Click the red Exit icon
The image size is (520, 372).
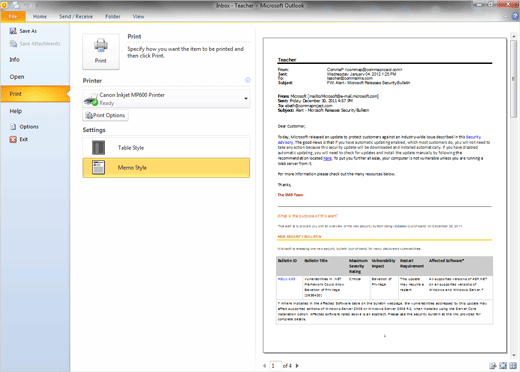pos(13,139)
